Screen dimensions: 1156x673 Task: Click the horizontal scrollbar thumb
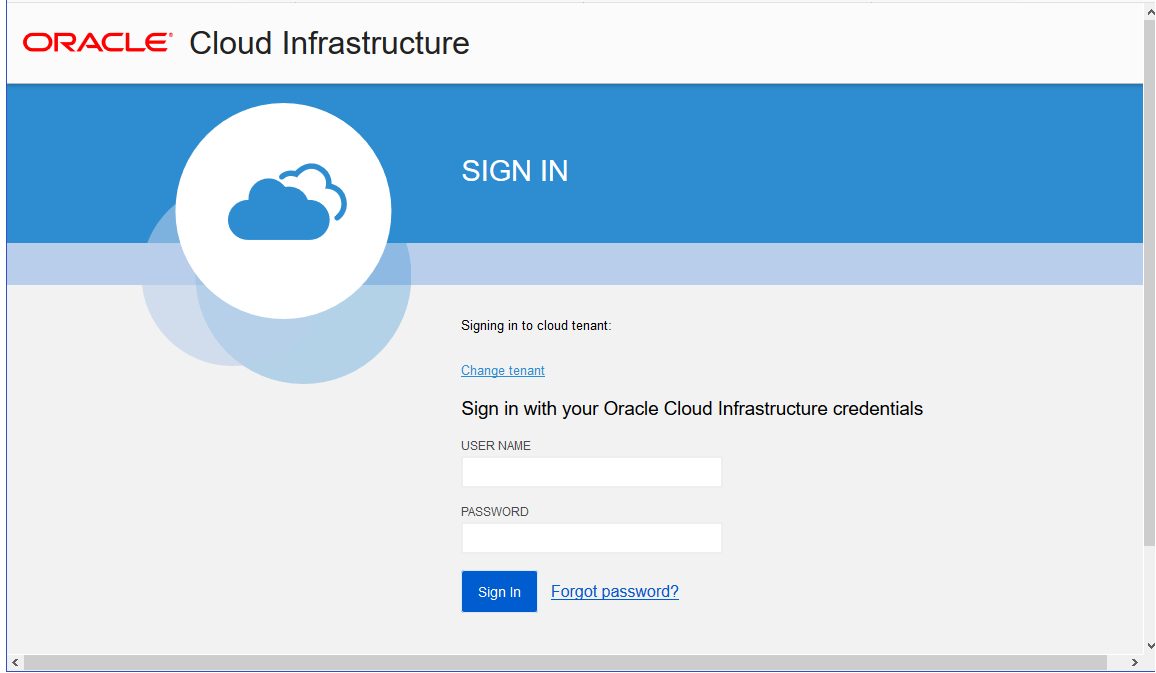[x=565, y=662]
